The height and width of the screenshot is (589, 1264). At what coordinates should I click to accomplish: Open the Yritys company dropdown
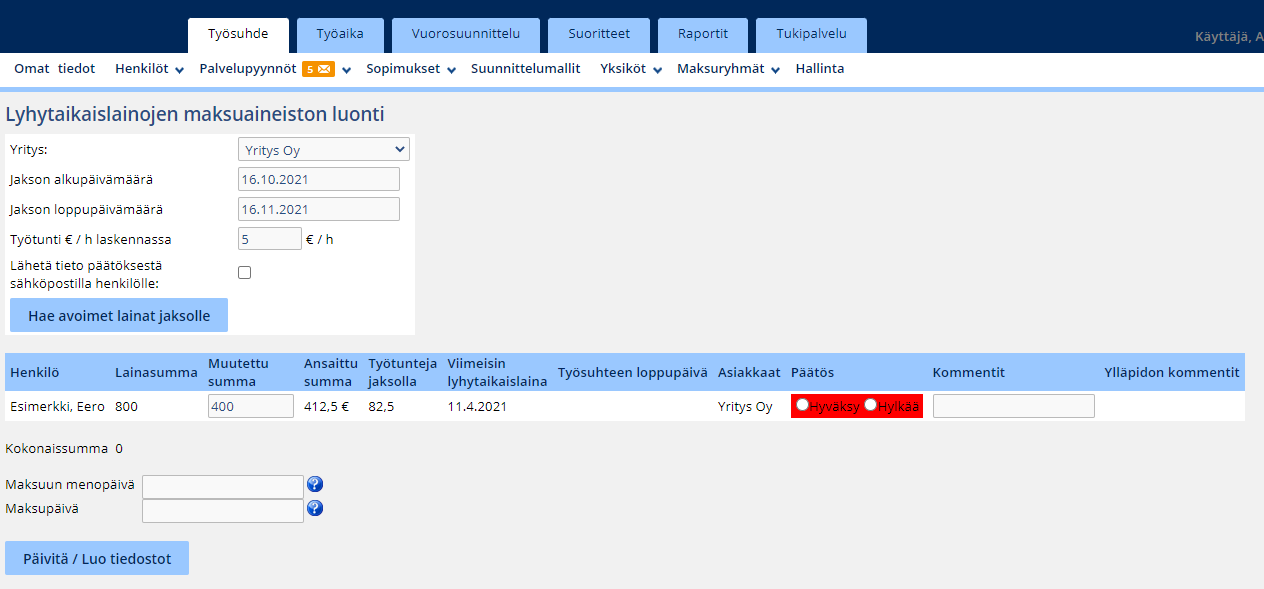coord(324,150)
